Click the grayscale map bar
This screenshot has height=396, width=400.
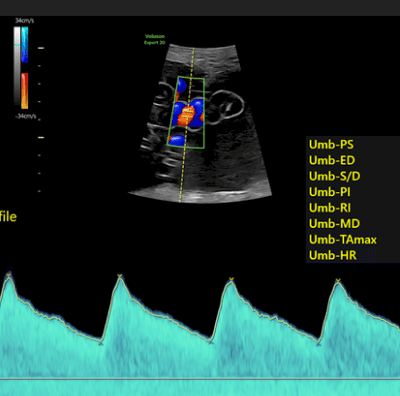point(17,65)
